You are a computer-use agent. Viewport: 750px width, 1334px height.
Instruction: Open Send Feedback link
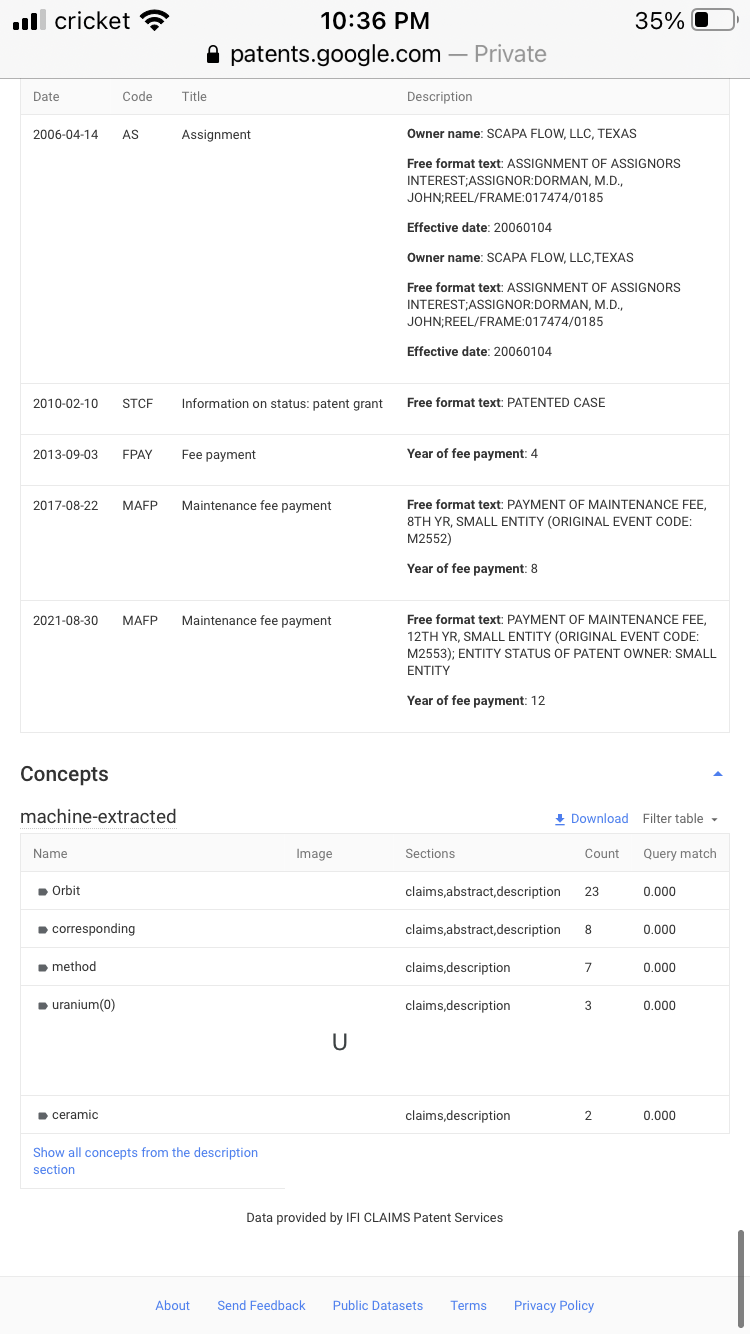point(261,1305)
